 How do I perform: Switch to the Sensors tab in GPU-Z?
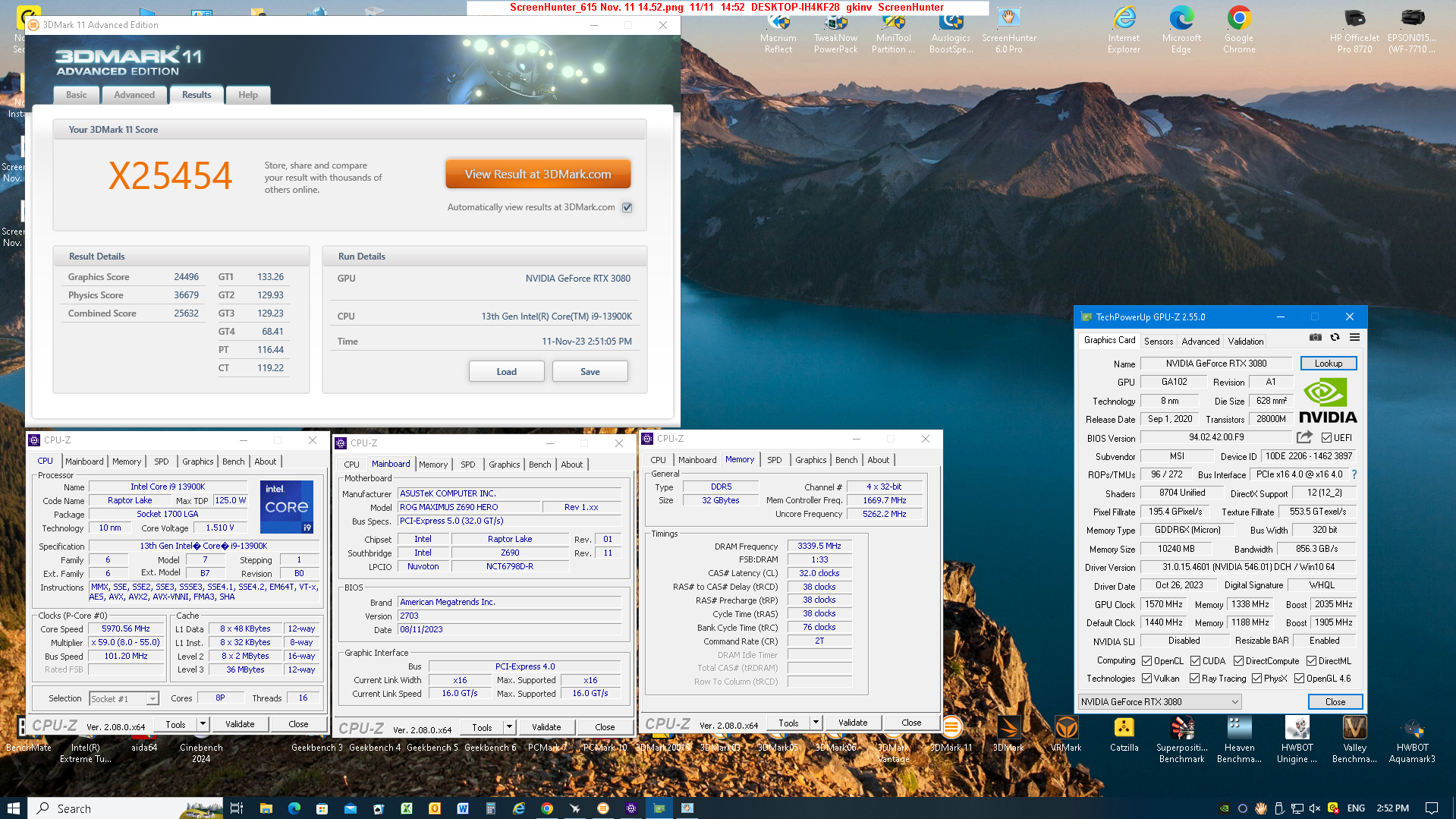[1159, 341]
